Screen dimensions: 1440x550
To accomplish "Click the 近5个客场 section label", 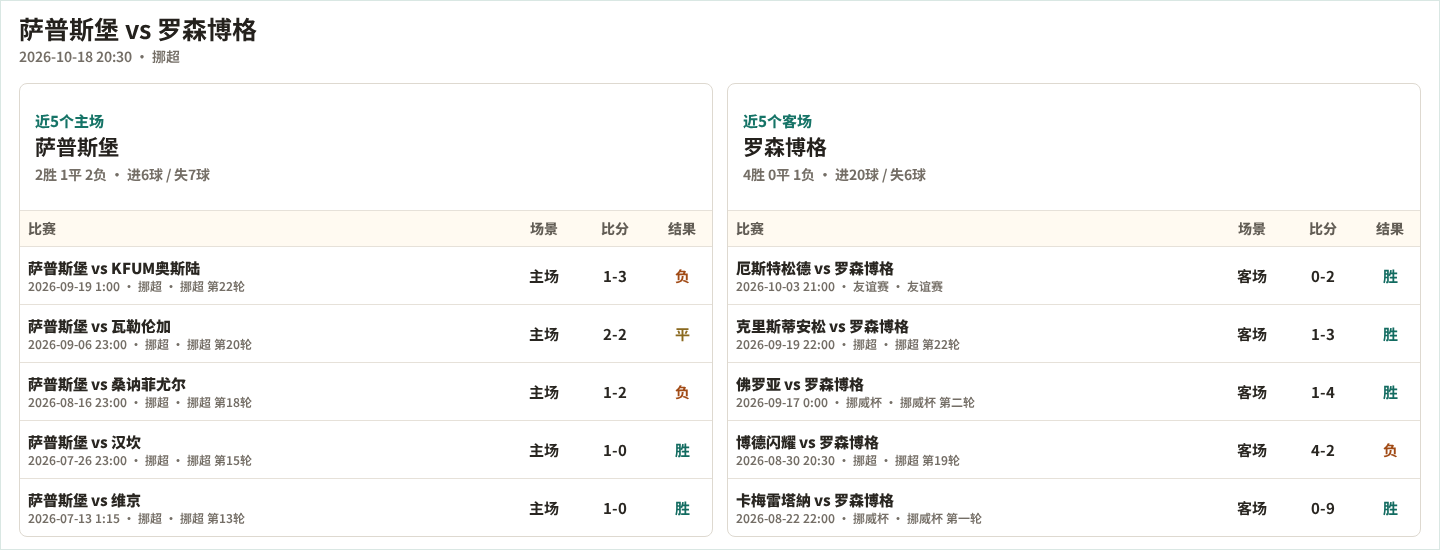I will (777, 121).
